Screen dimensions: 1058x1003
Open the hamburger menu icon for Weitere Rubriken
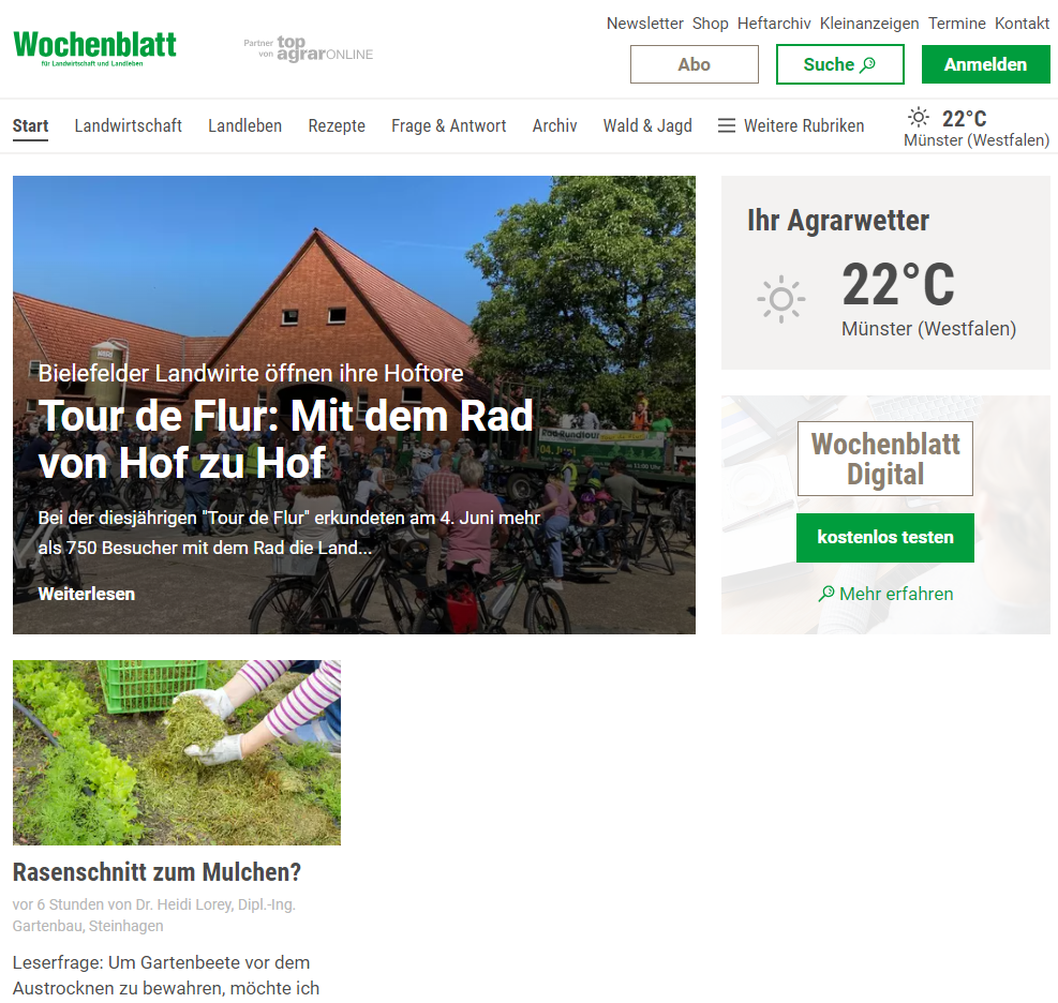[726, 126]
